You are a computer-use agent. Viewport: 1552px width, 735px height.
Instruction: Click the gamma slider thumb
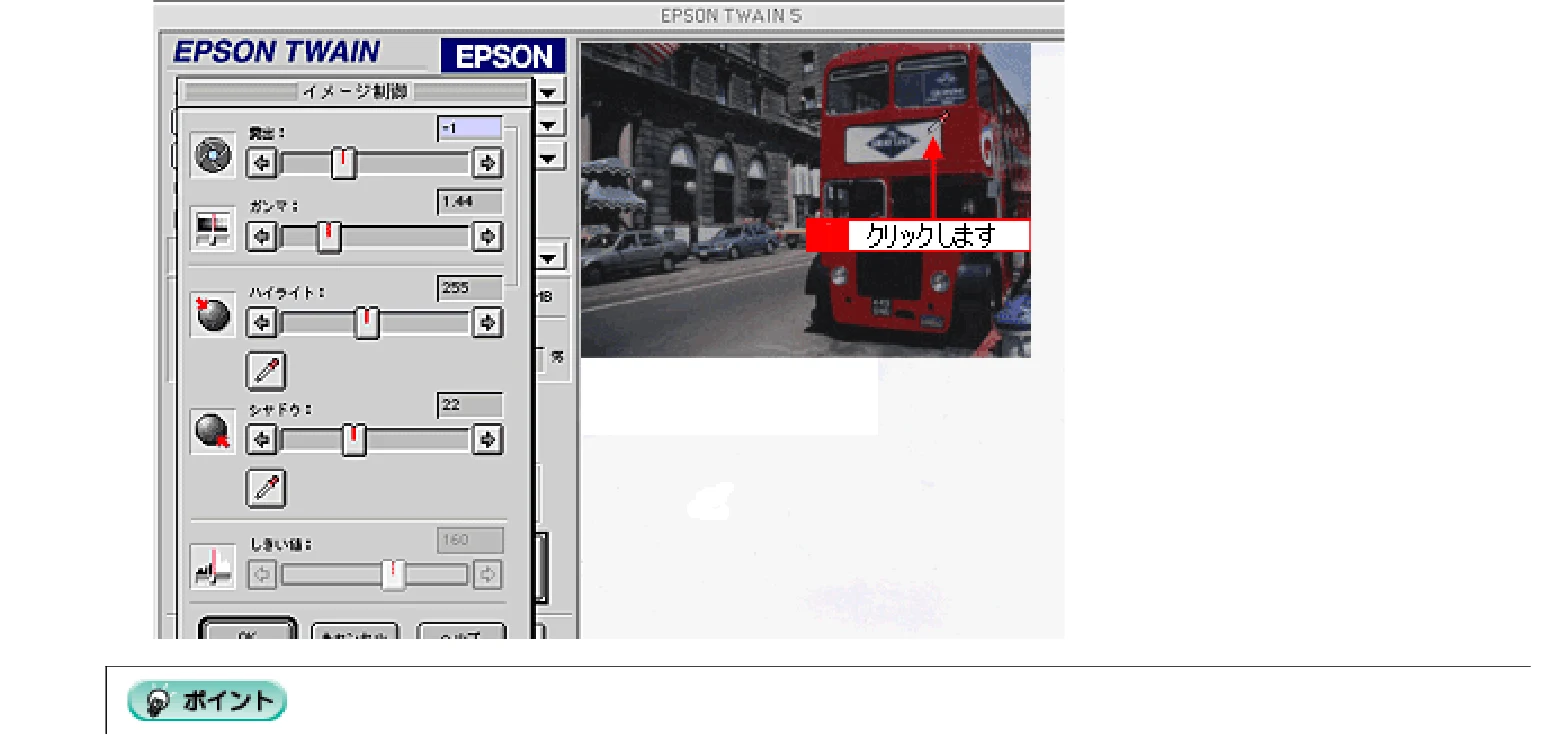(328, 237)
